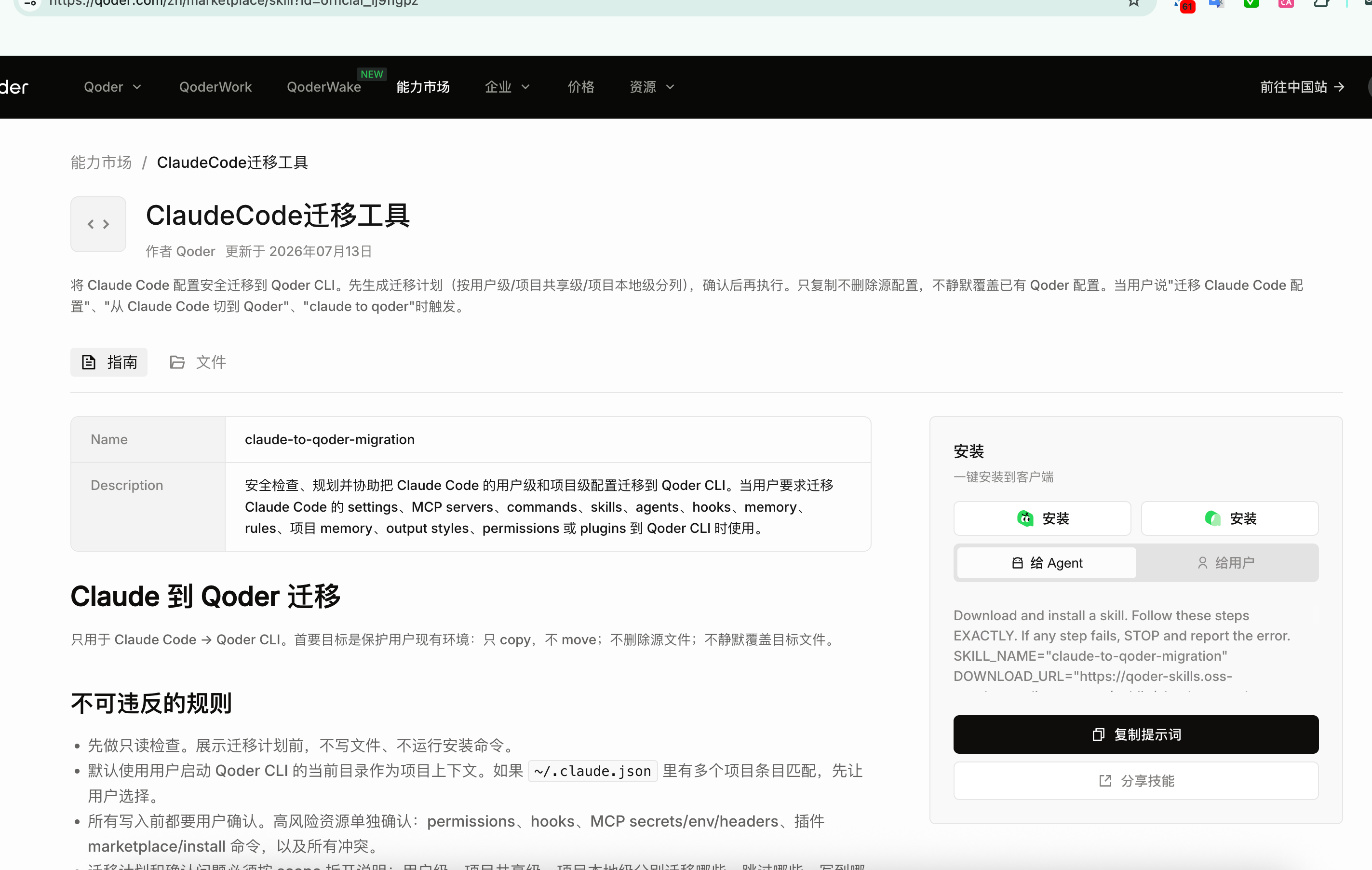This screenshot has height=870, width=1372.
Task: Select the 给 Agent toggle option
Action: pos(1047,563)
